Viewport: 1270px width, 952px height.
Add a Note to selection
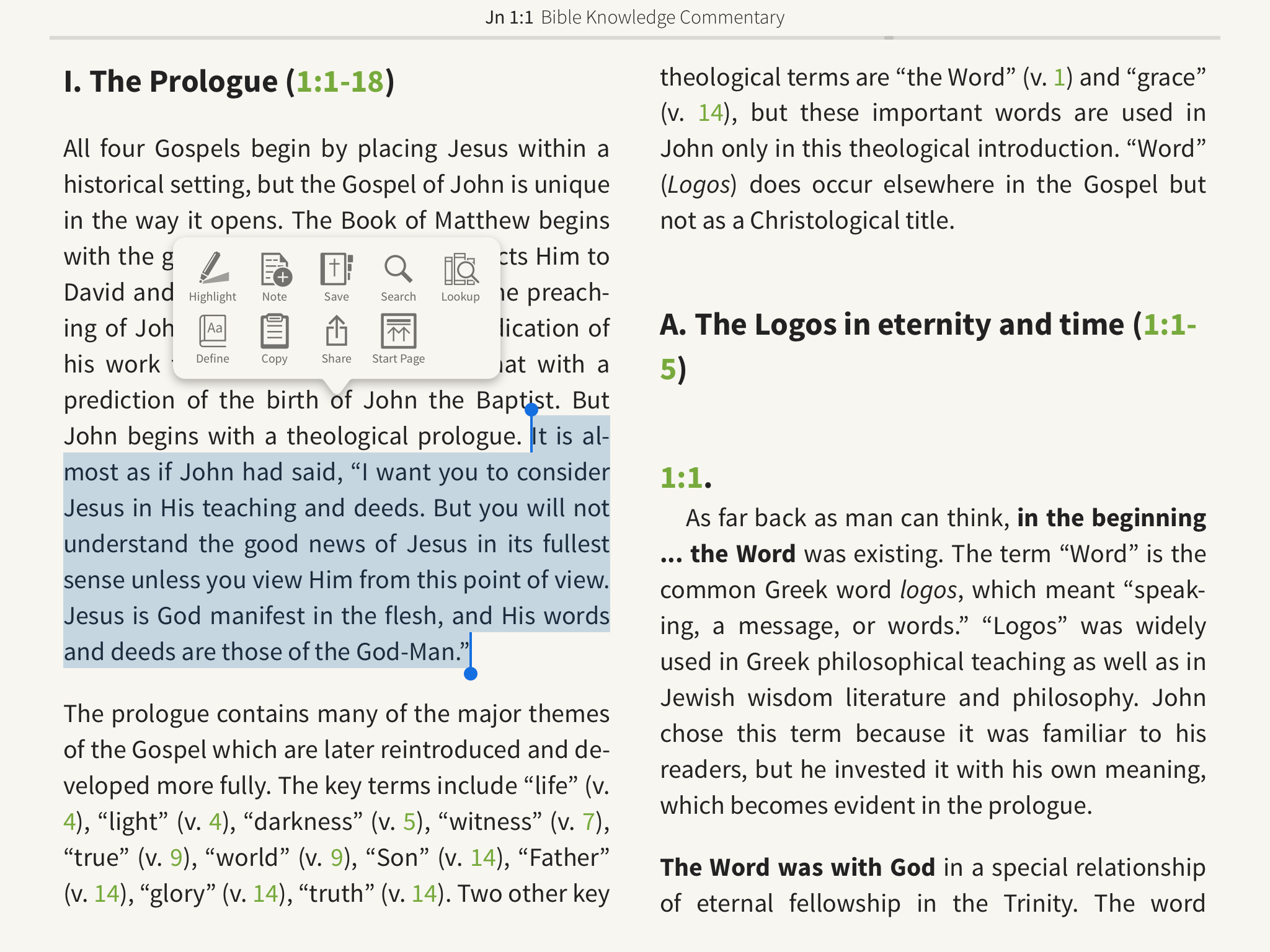(x=275, y=276)
